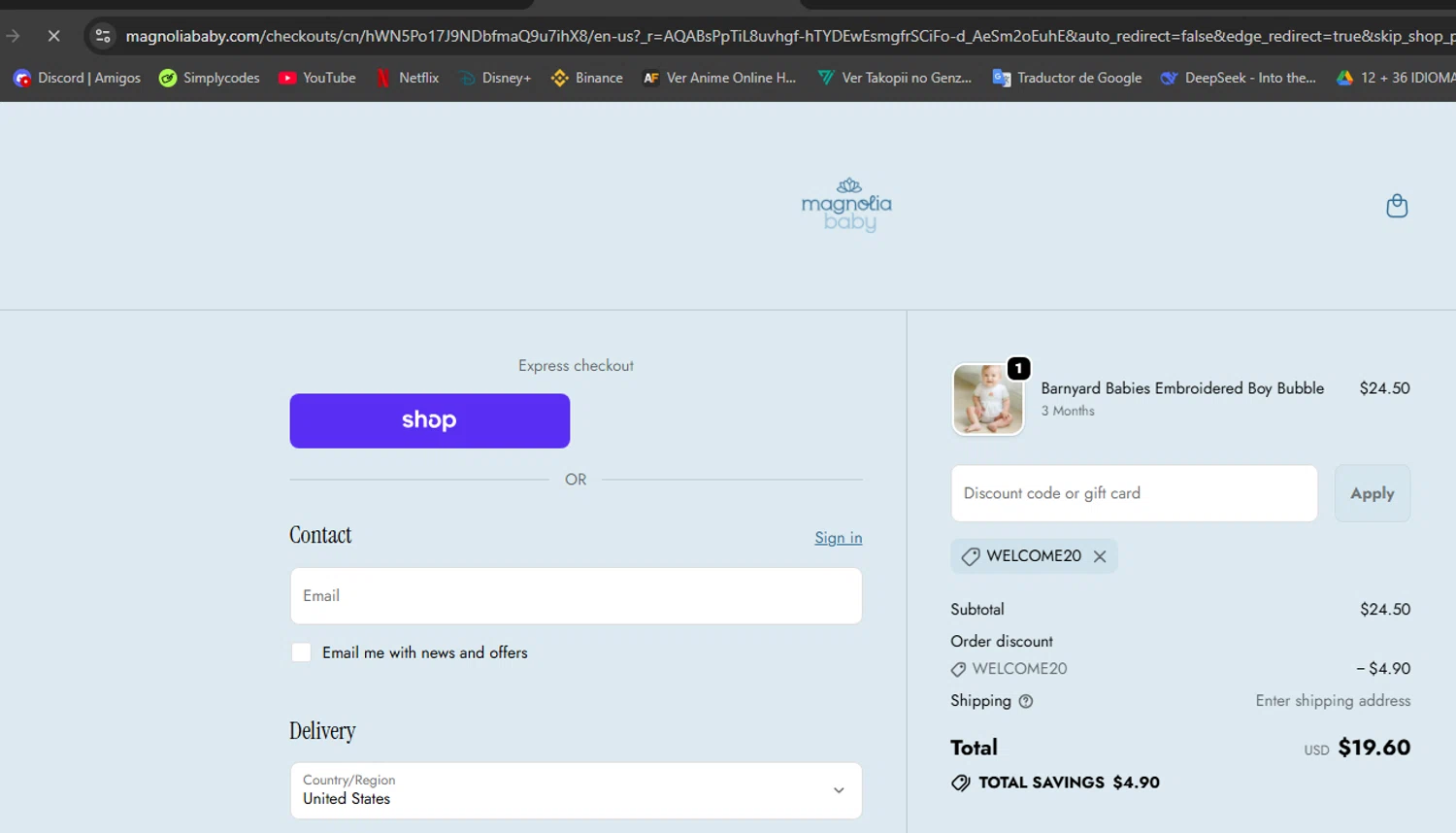Viewport: 1456px width, 833px height.
Task: Open the Ver Takopii no Genz bookmark
Action: (x=894, y=78)
